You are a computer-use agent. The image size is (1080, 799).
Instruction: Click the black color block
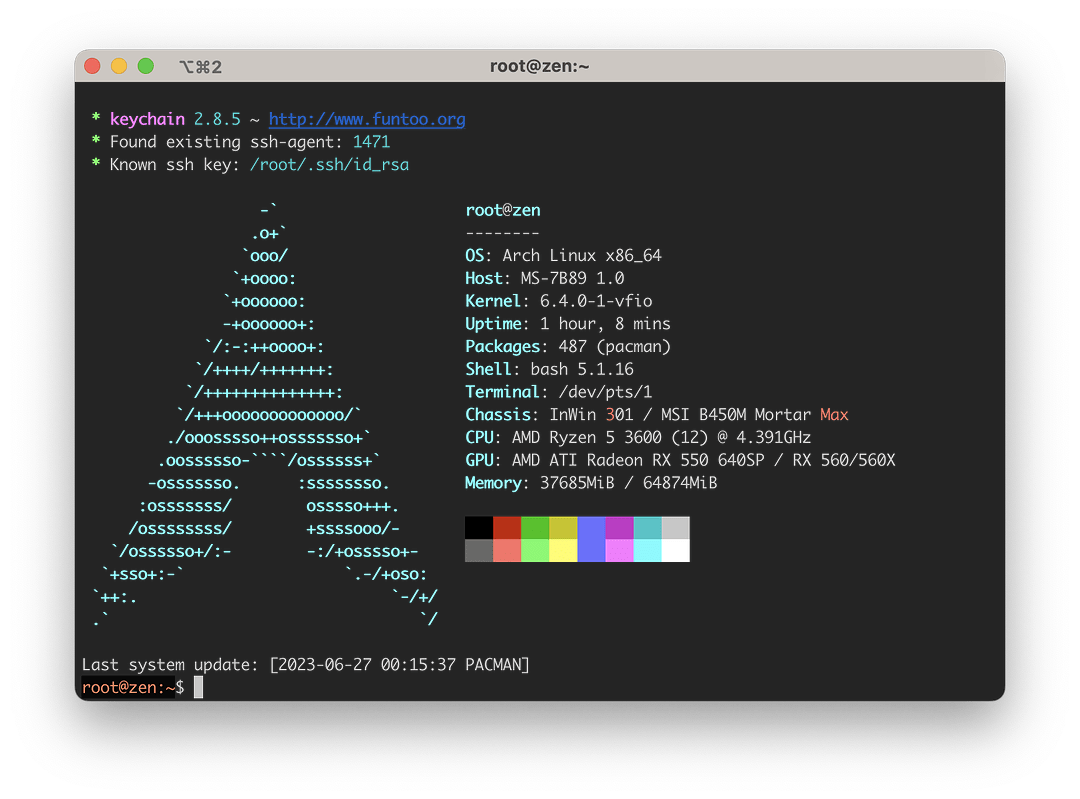pos(479,528)
